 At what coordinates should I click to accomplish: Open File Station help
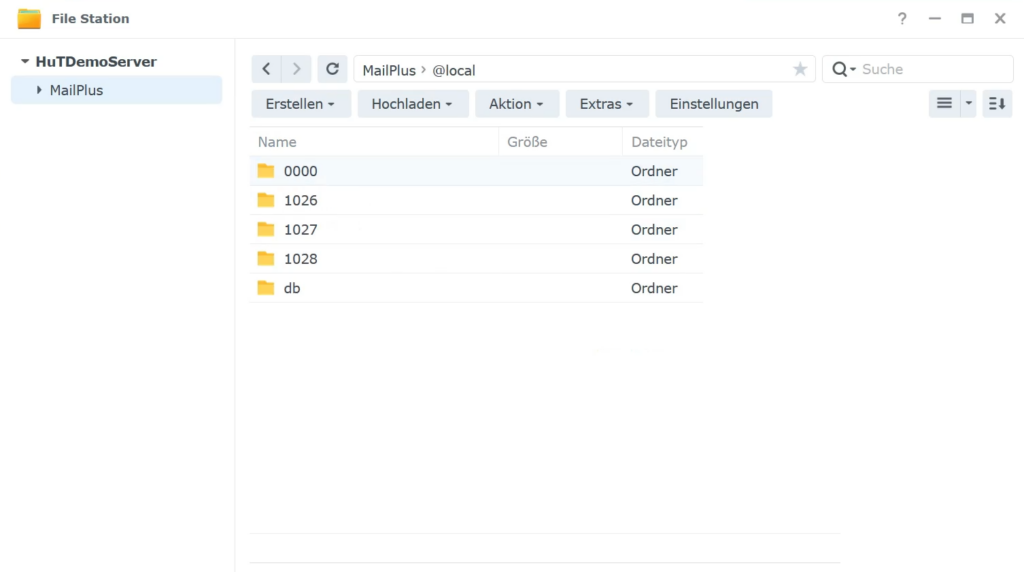point(902,18)
